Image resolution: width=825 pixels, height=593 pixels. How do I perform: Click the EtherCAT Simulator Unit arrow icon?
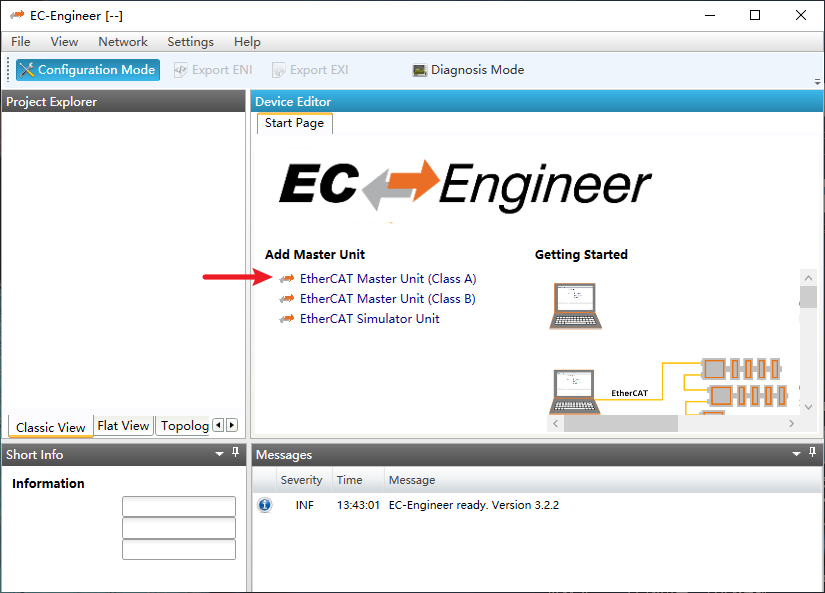point(287,319)
